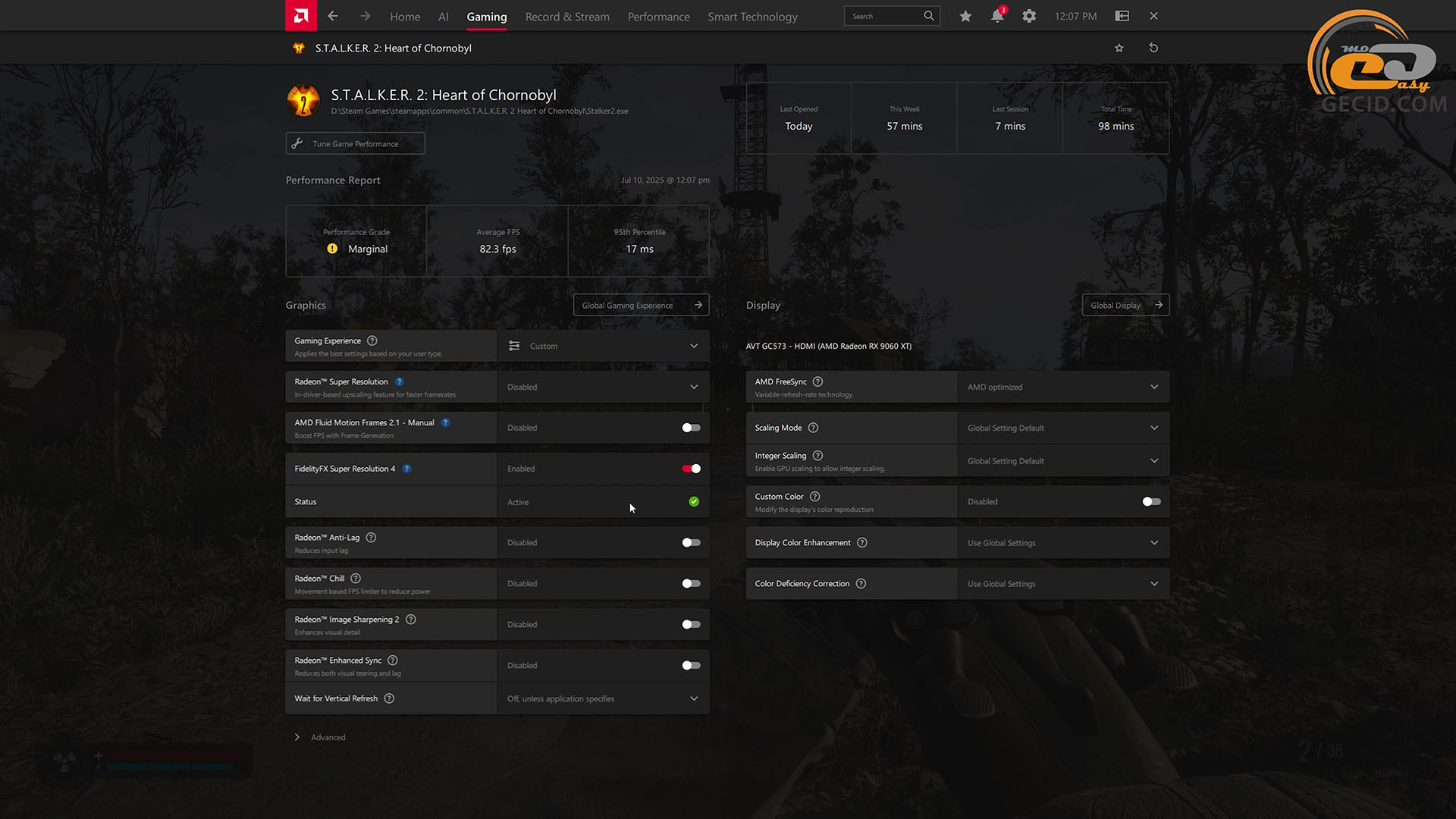Show info for FidelityFX Super Resolution 4
The height and width of the screenshot is (819, 1456).
(407, 469)
